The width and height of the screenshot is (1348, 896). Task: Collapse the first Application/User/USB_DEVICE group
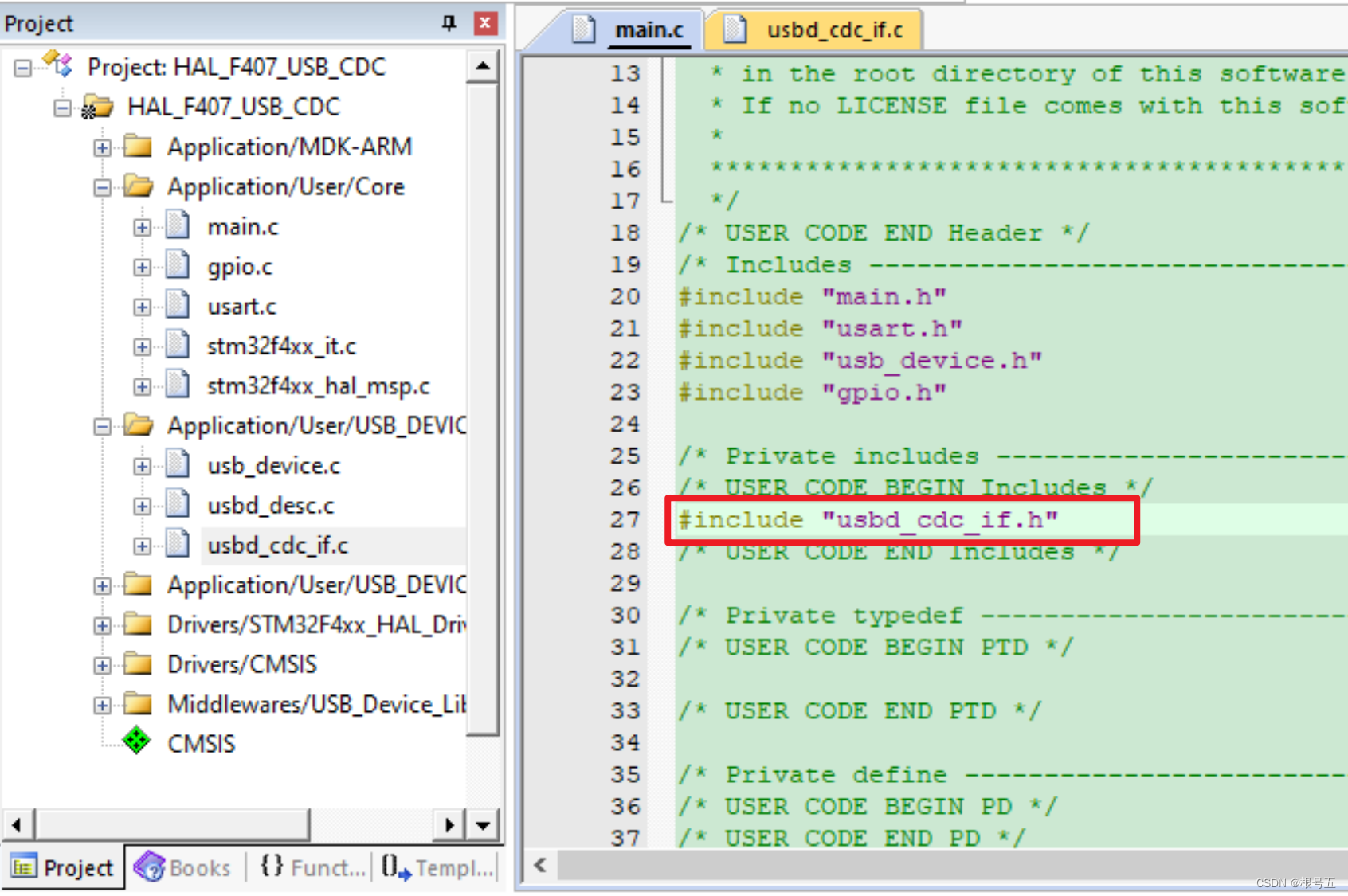[x=102, y=426]
